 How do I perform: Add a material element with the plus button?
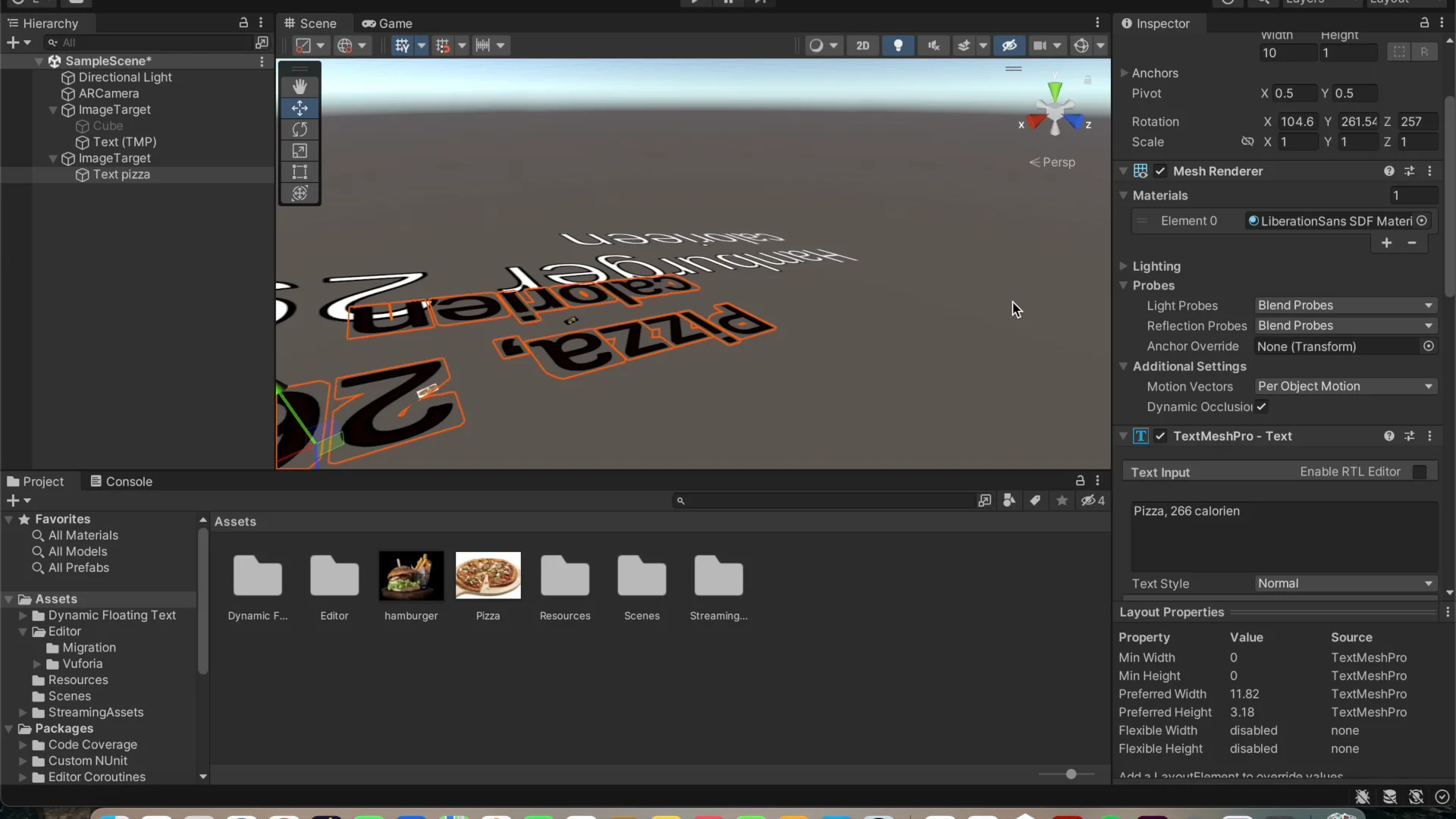1387,243
